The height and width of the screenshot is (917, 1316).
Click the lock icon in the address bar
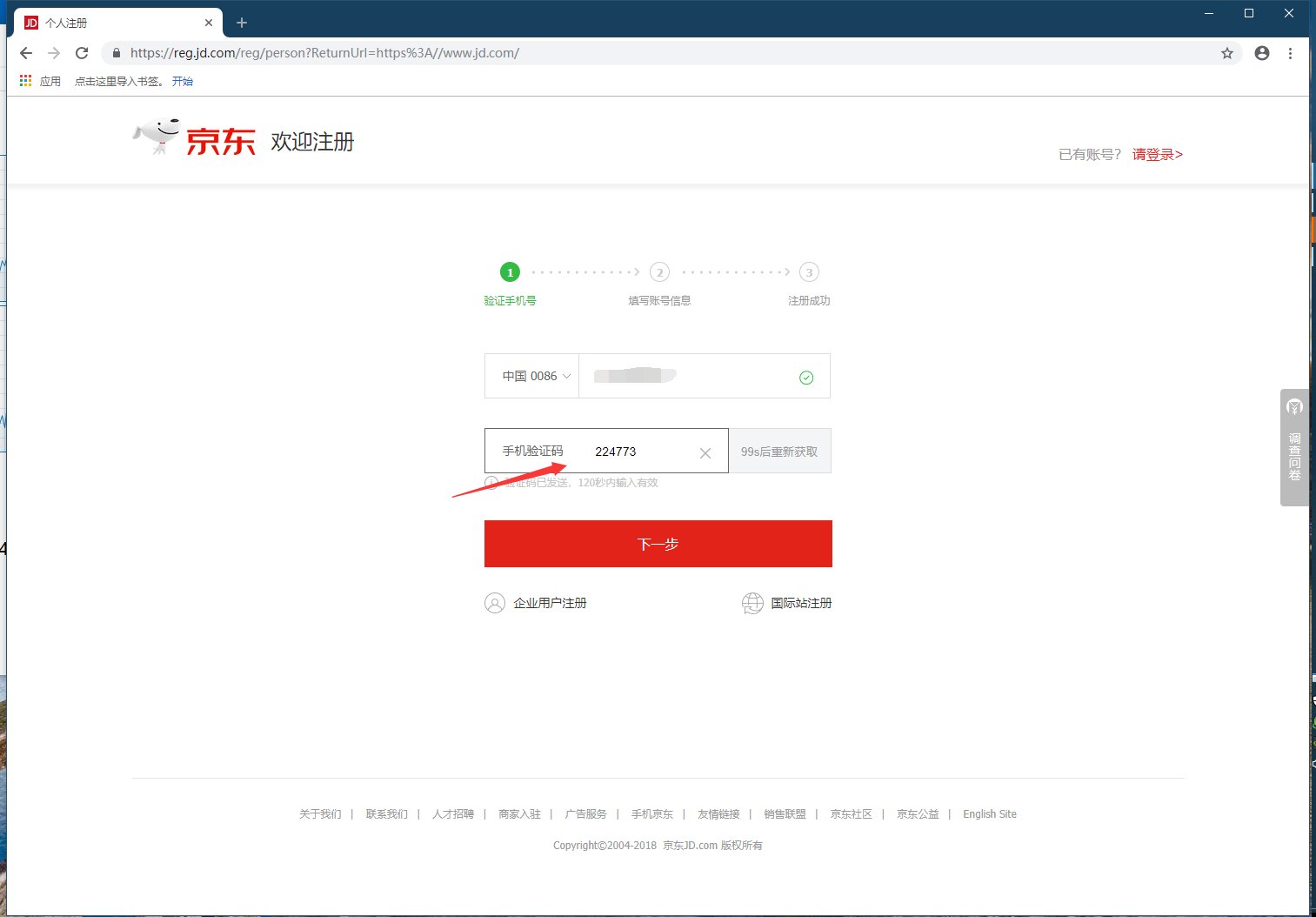click(x=116, y=52)
